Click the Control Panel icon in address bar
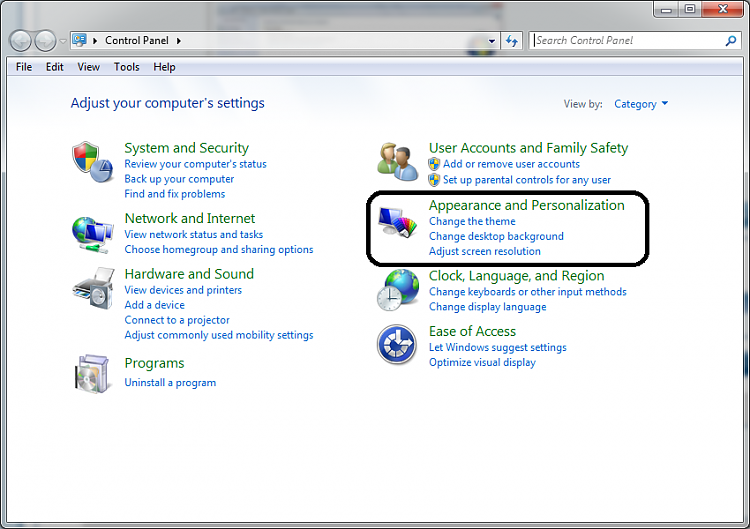The image size is (750, 529). click(x=79, y=40)
